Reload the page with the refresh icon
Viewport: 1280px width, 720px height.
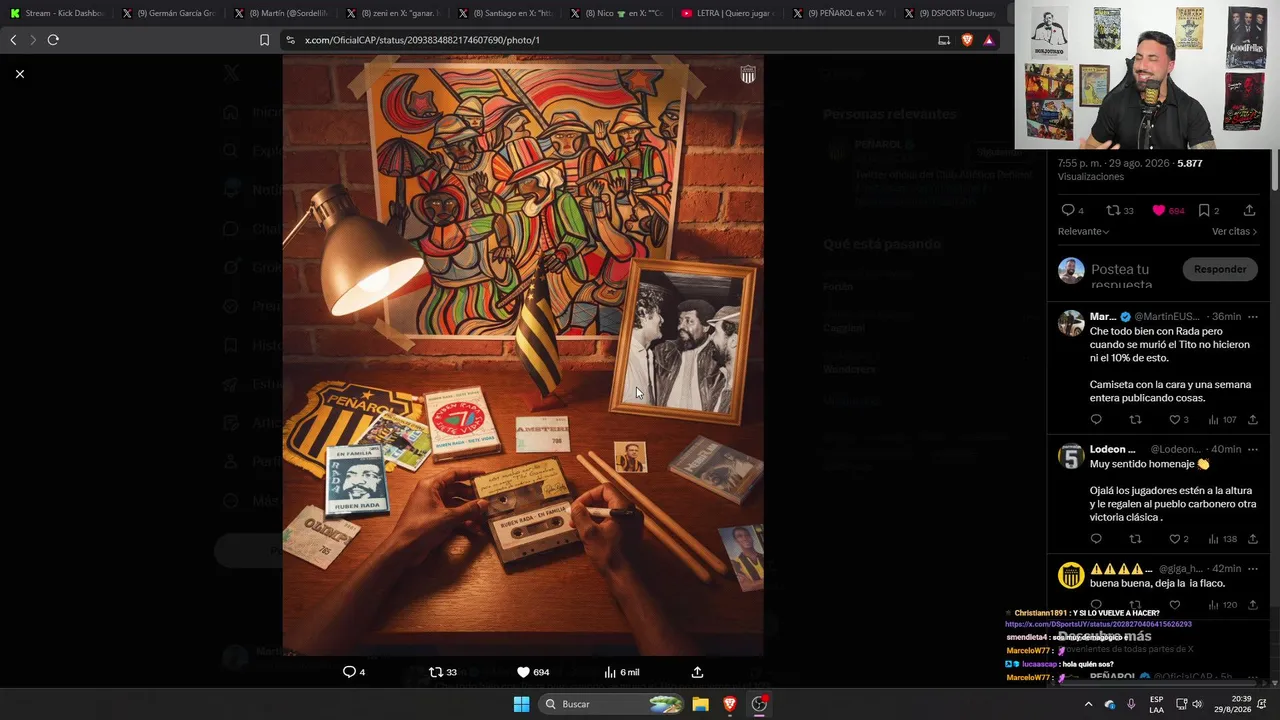pos(53,40)
